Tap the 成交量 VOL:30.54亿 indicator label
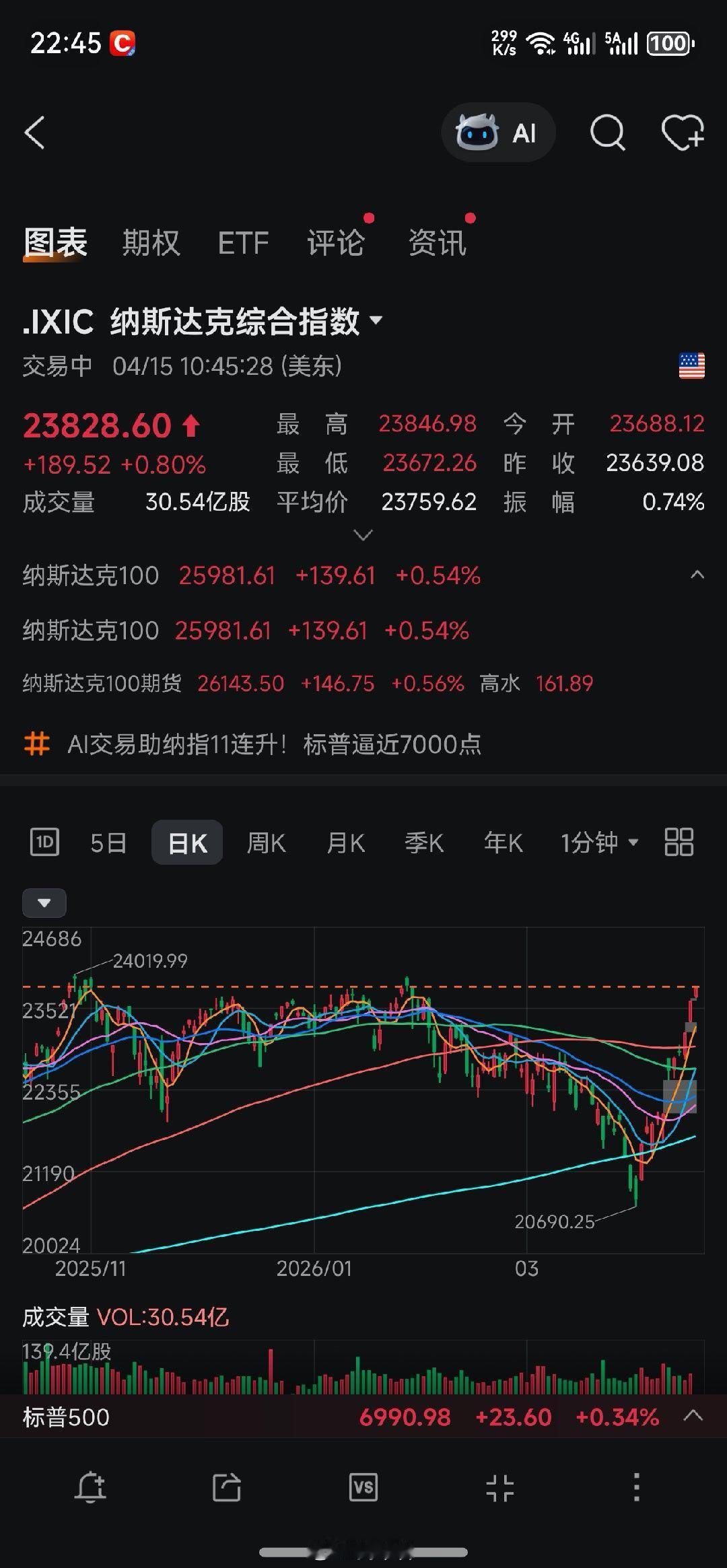The image size is (727, 1568). [126, 1316]
